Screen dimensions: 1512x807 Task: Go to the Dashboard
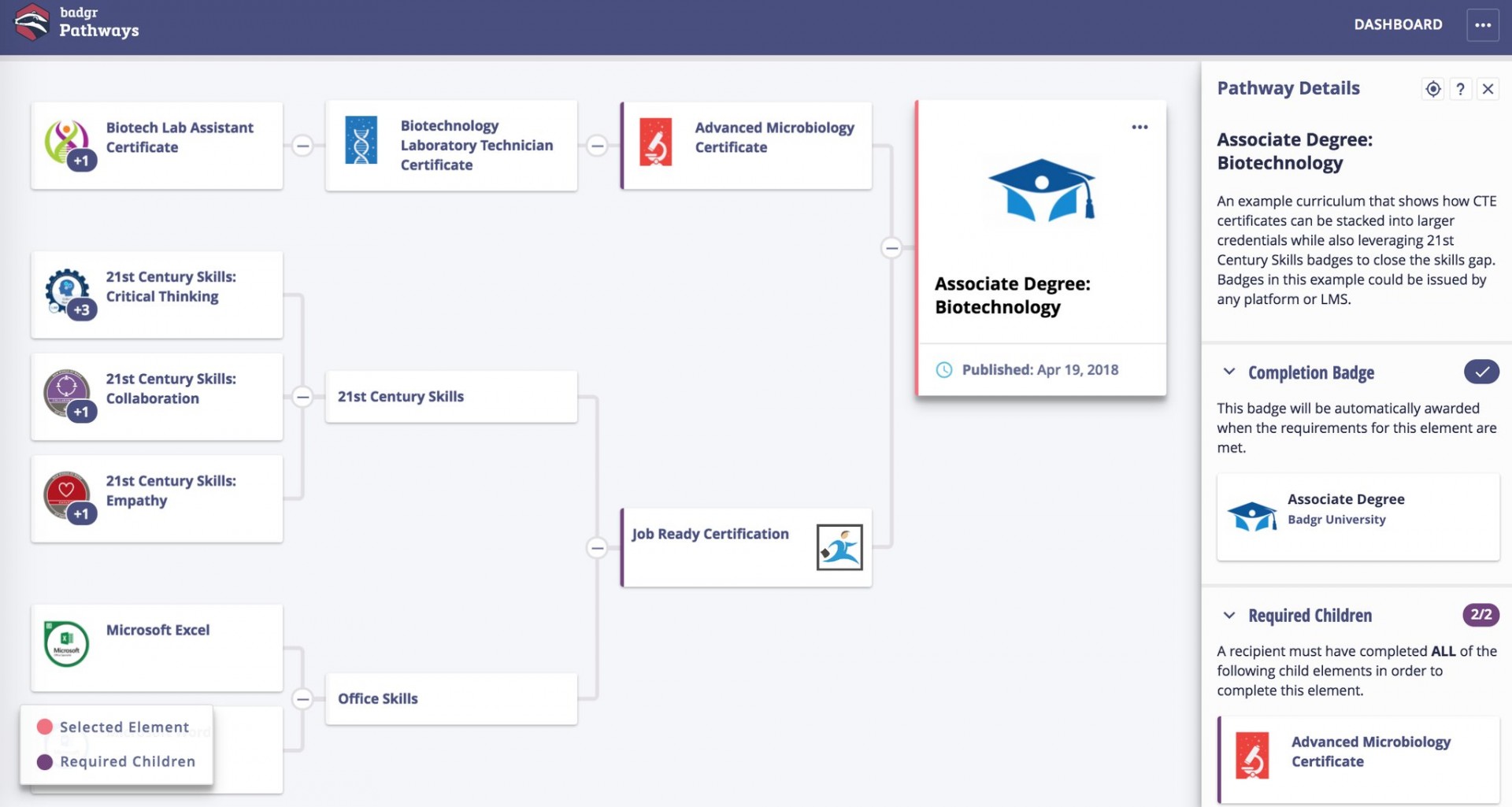click(1398, 24)
